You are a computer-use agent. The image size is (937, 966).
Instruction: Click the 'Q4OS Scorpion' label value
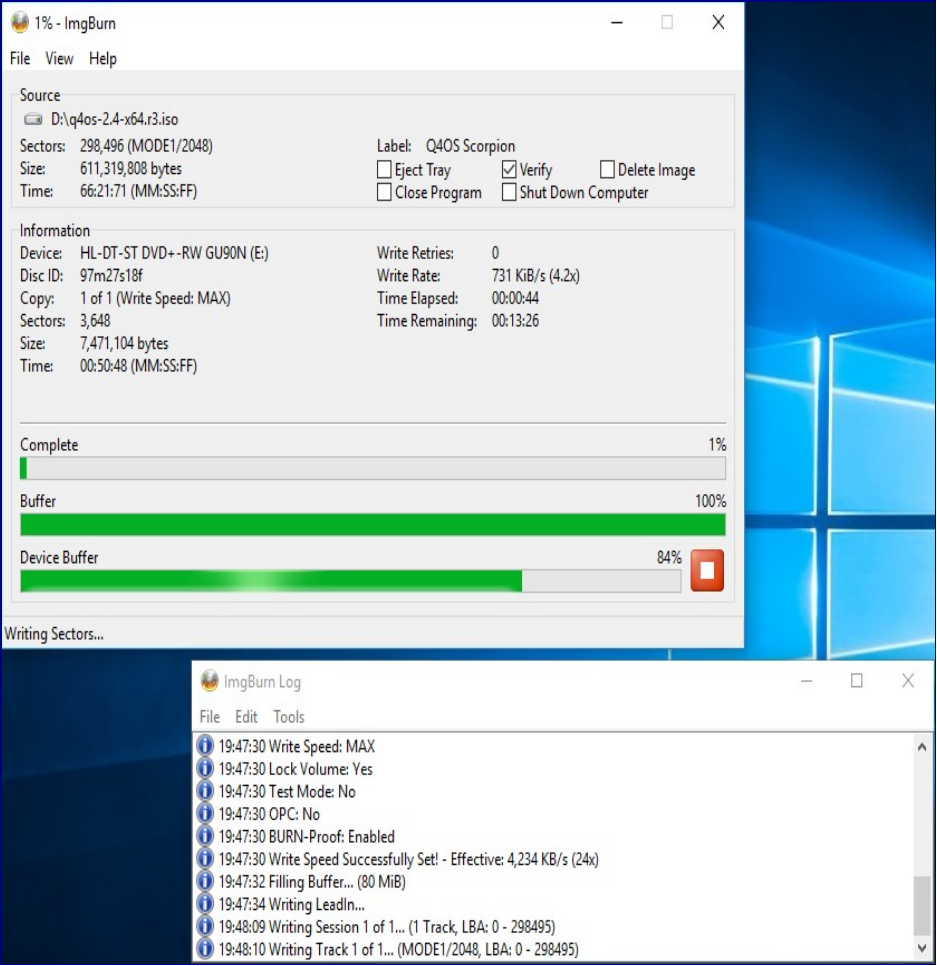(x=470, y=146)
